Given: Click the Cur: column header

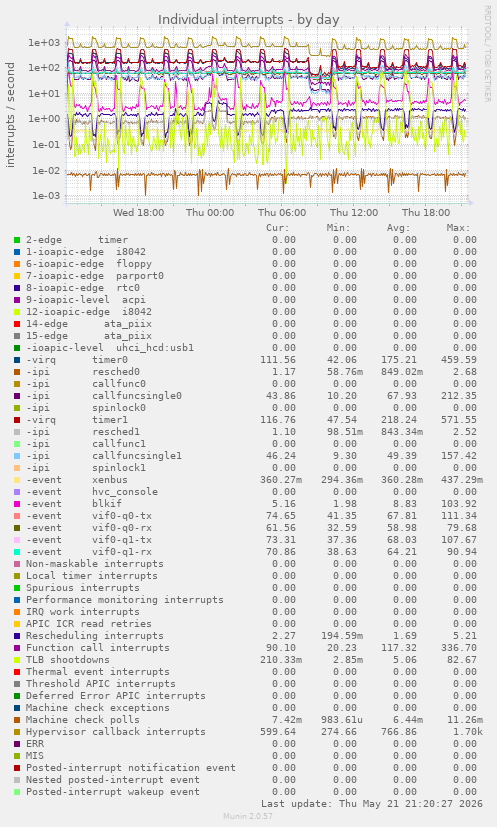Looking at the screenshot, I should 278,228.
